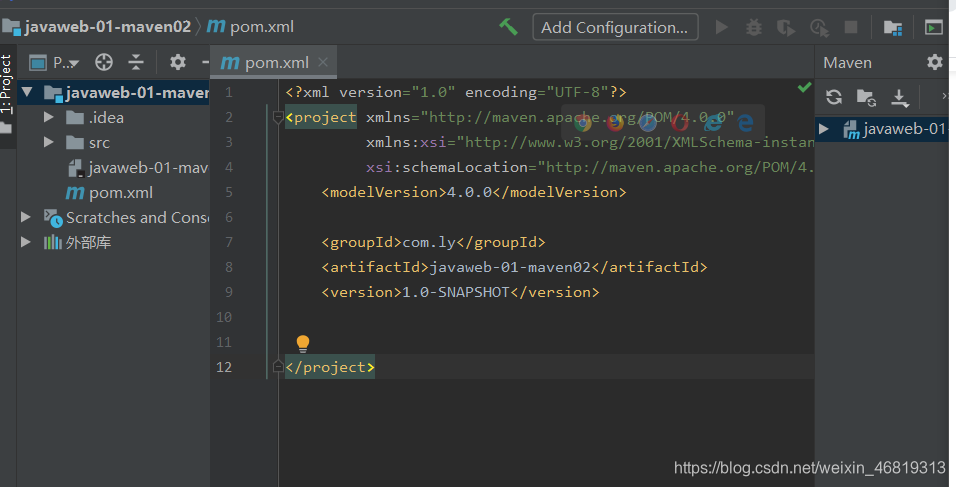
Task: Select the 外部库 library item
Action: coord(77,243)
